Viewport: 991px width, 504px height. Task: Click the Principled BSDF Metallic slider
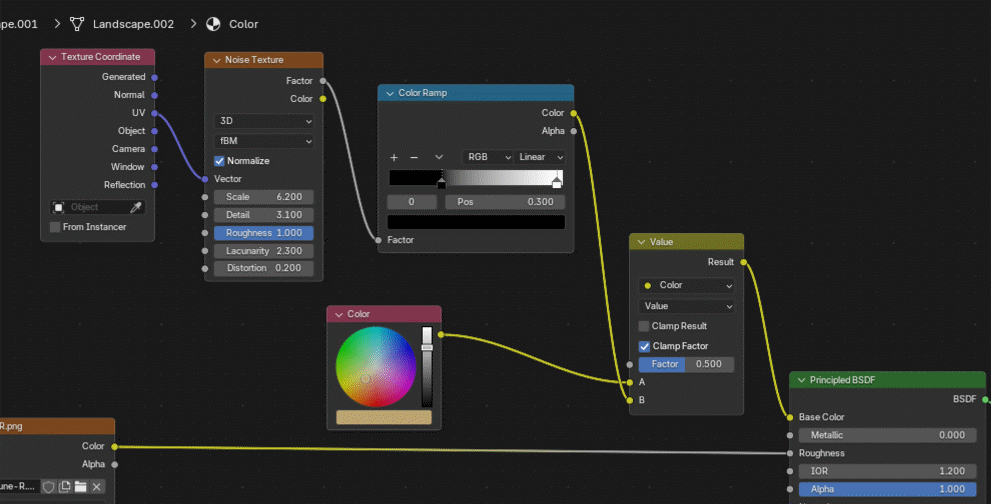pyautogui.click(x=887, y=435)
